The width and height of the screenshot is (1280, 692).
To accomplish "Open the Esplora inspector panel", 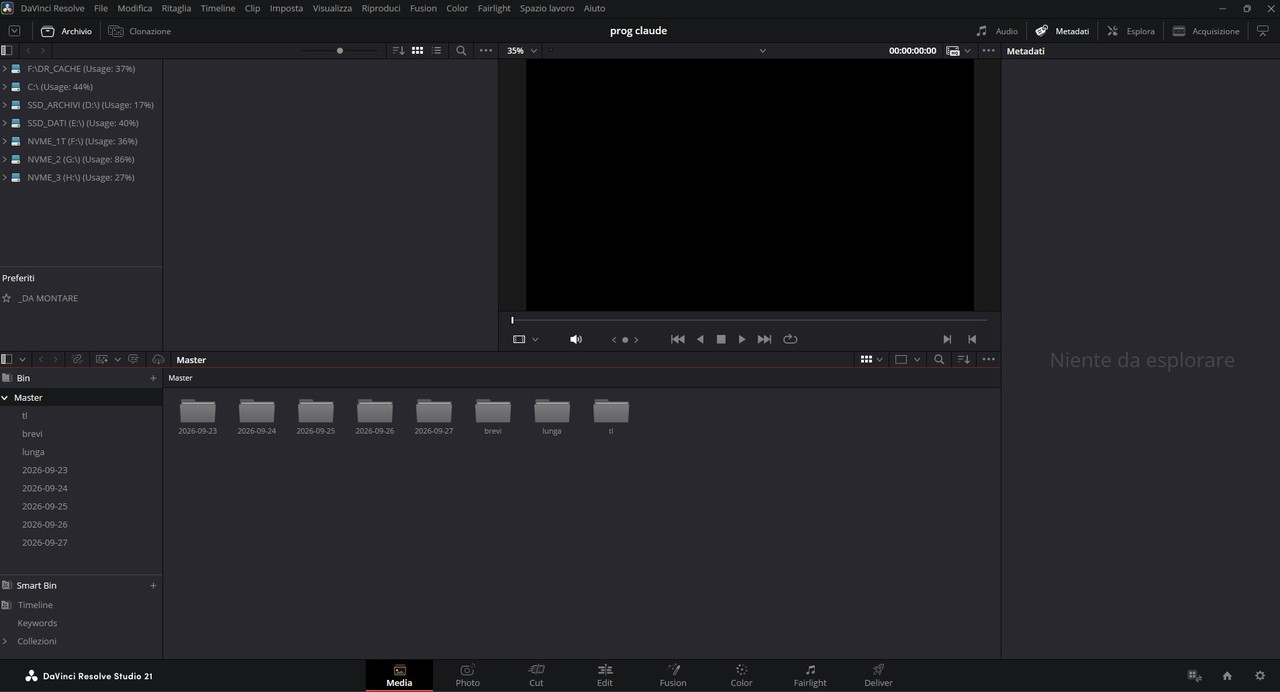I will (x=1130, y=31).
